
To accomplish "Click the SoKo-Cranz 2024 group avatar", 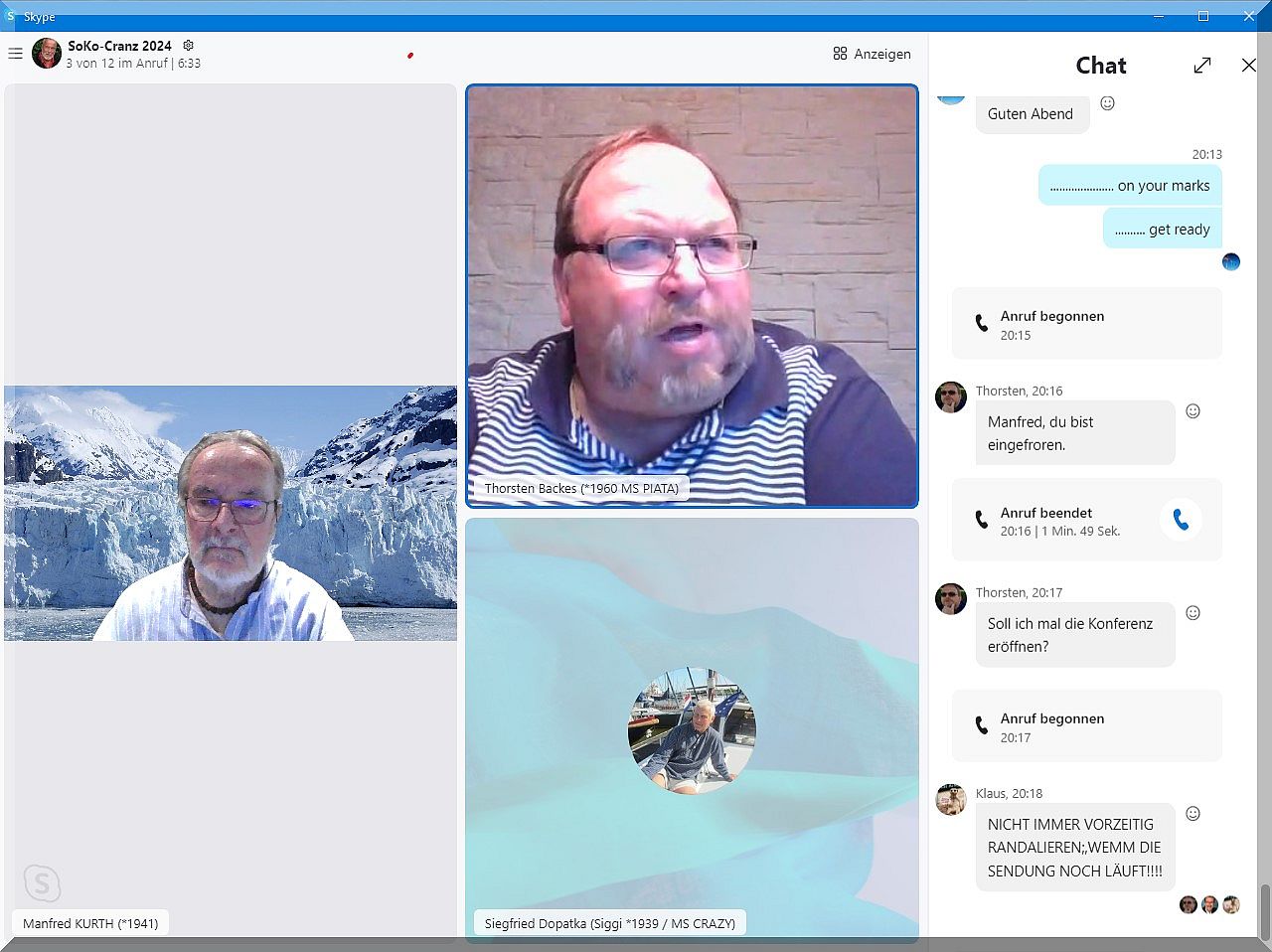I will [x=46, y=54].
